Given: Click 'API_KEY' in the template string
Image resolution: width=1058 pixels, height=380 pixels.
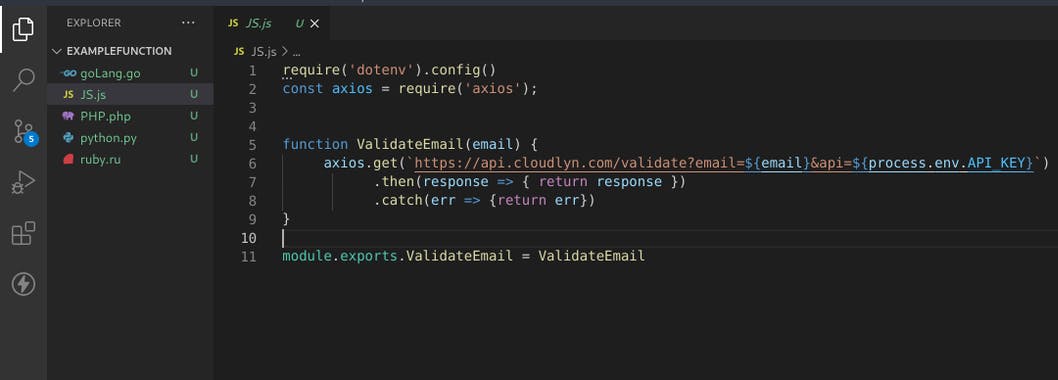Looking at the screenshot, I should click(997, 163).
